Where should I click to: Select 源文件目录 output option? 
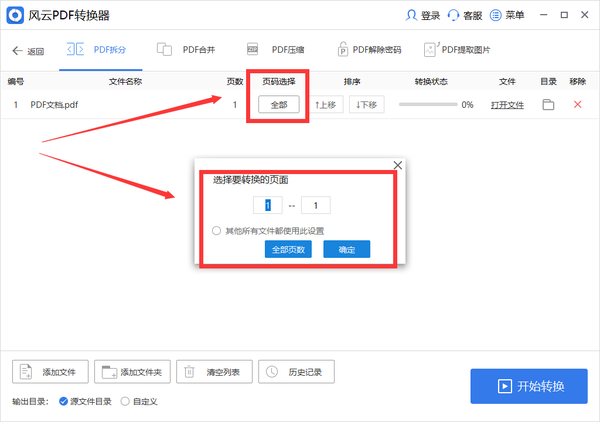pyautogui.click(x=64, y=401)
